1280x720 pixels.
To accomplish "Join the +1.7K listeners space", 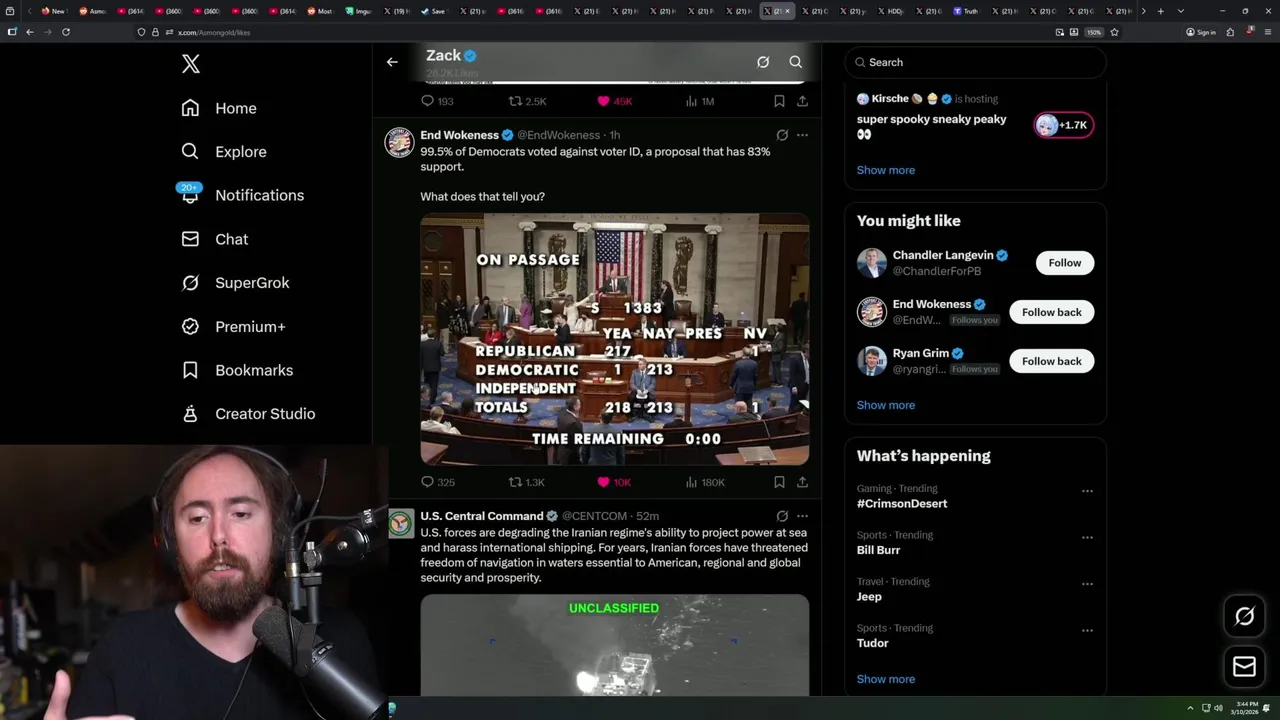I will click(1064, 125).
